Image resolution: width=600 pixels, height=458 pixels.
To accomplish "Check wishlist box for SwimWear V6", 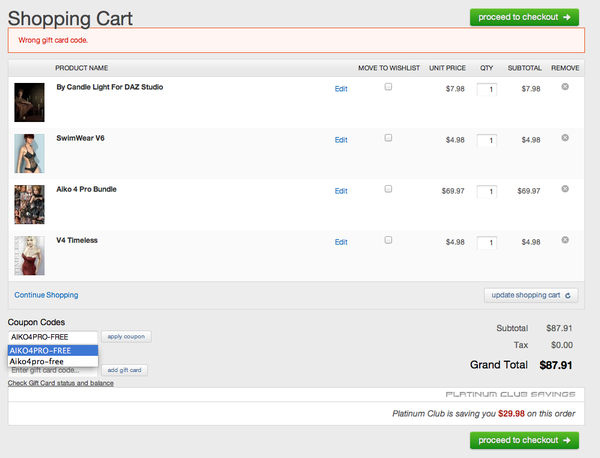I will (388, 138).
